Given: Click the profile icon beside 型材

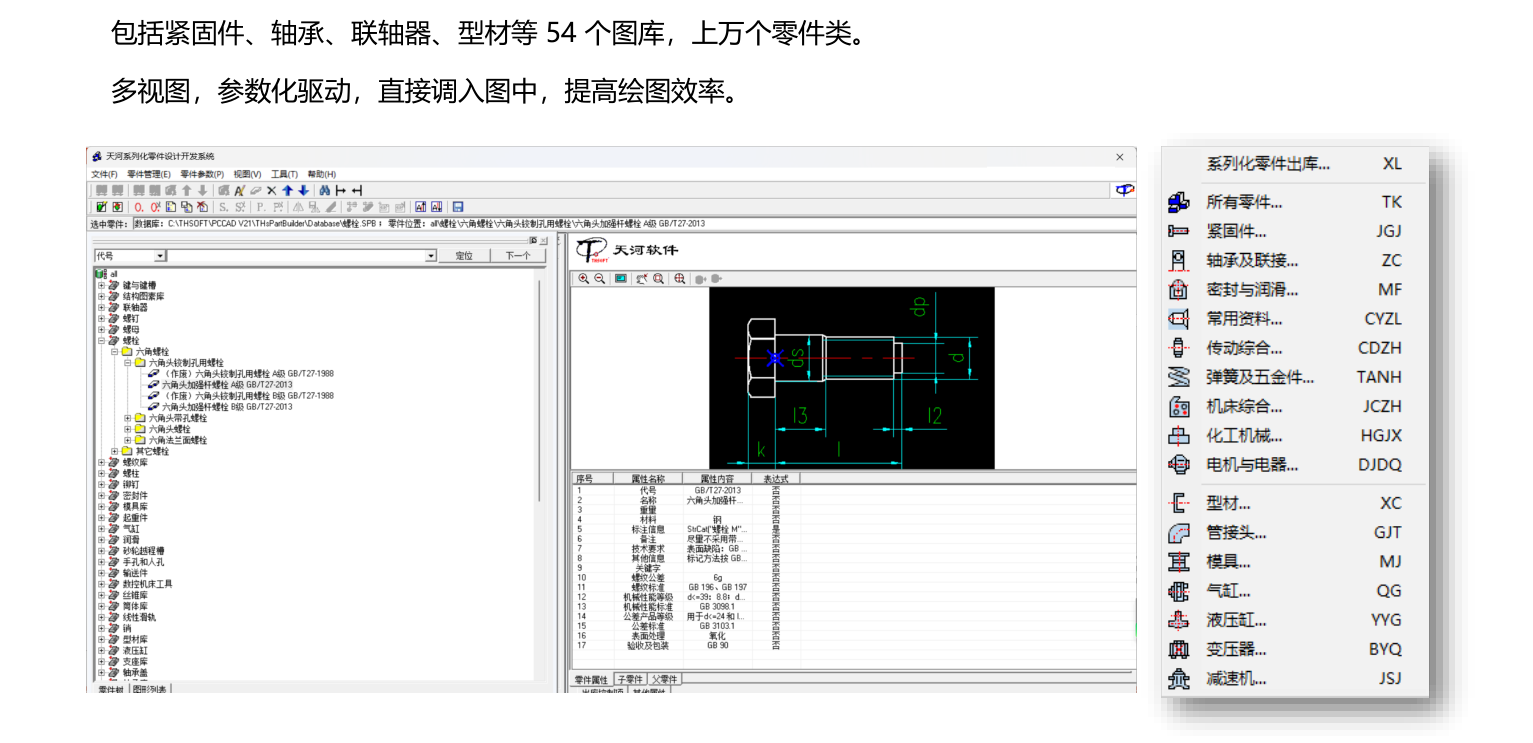Looking at the screenshot, I should pos(1179,503).
